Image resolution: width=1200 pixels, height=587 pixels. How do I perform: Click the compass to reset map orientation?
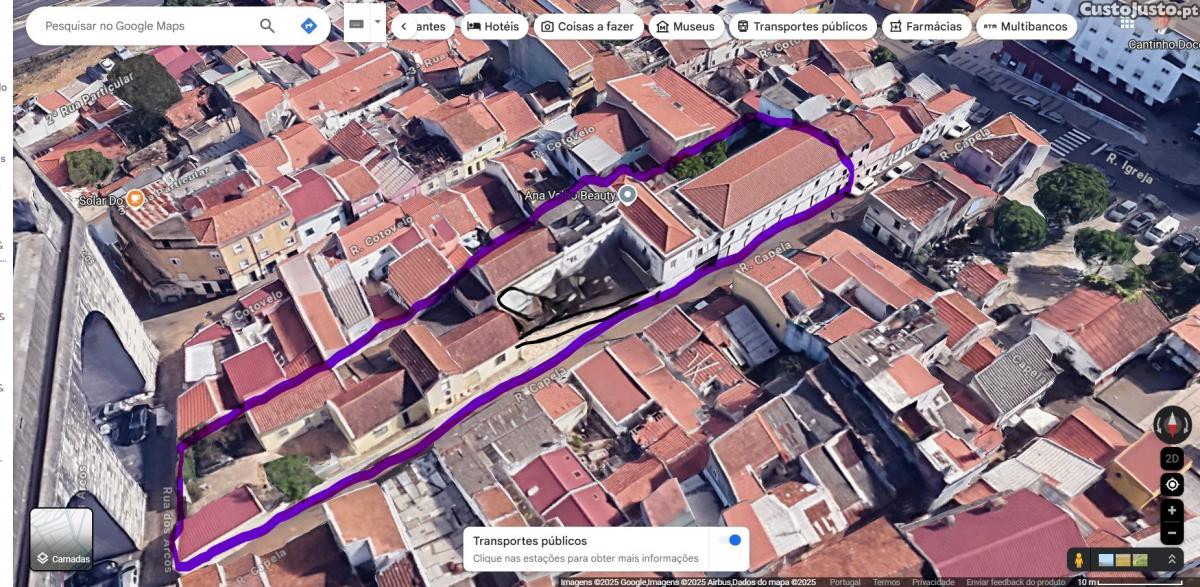[1172, 424]
